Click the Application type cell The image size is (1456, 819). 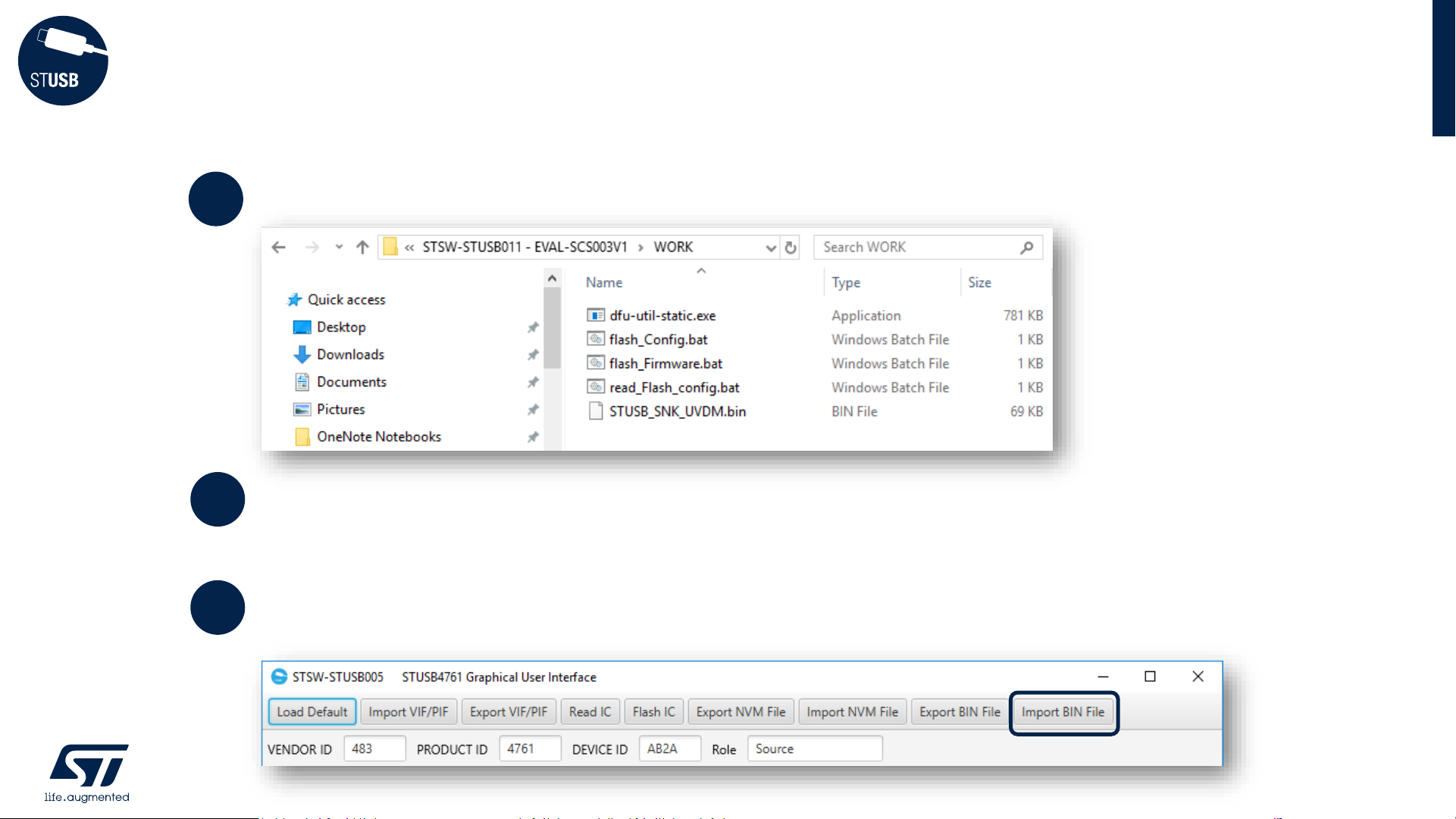[866, 315]
